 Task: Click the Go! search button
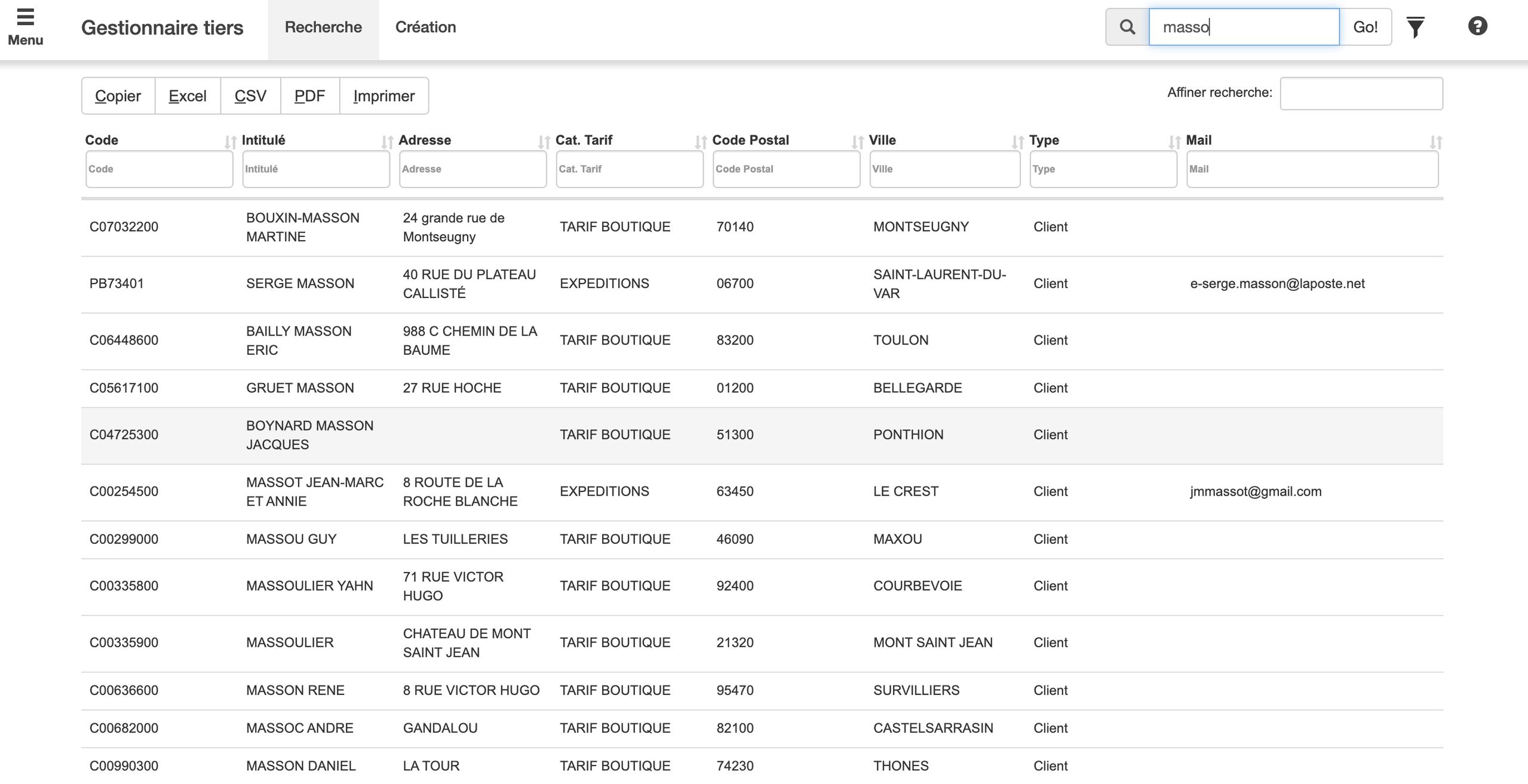click(x=1365, y=27)
